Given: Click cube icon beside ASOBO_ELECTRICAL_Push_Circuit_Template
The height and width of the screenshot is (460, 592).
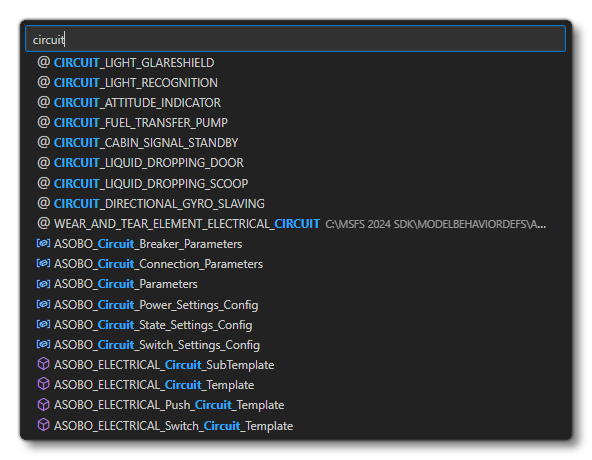Looking at the screenshot, I should point(43,404).
